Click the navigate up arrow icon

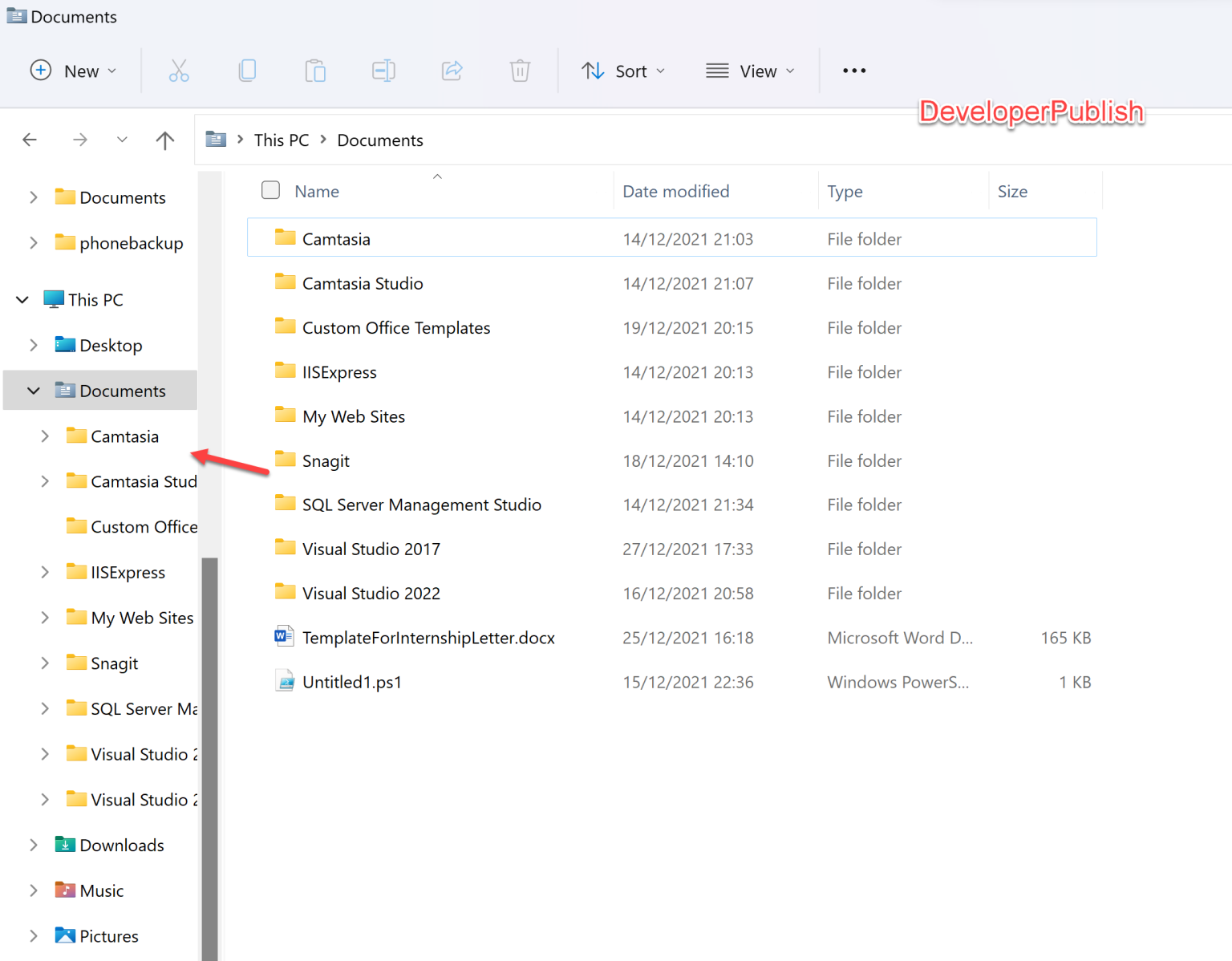[164, 140]
